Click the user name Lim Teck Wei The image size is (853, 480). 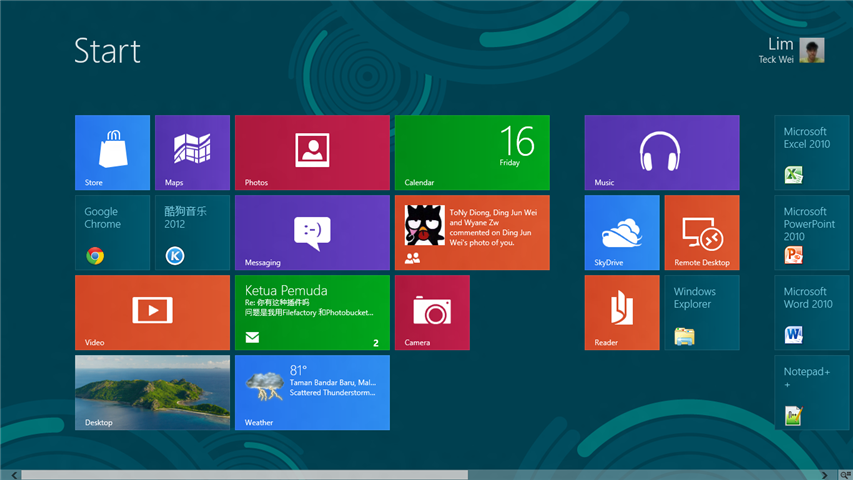click(776, 51)
